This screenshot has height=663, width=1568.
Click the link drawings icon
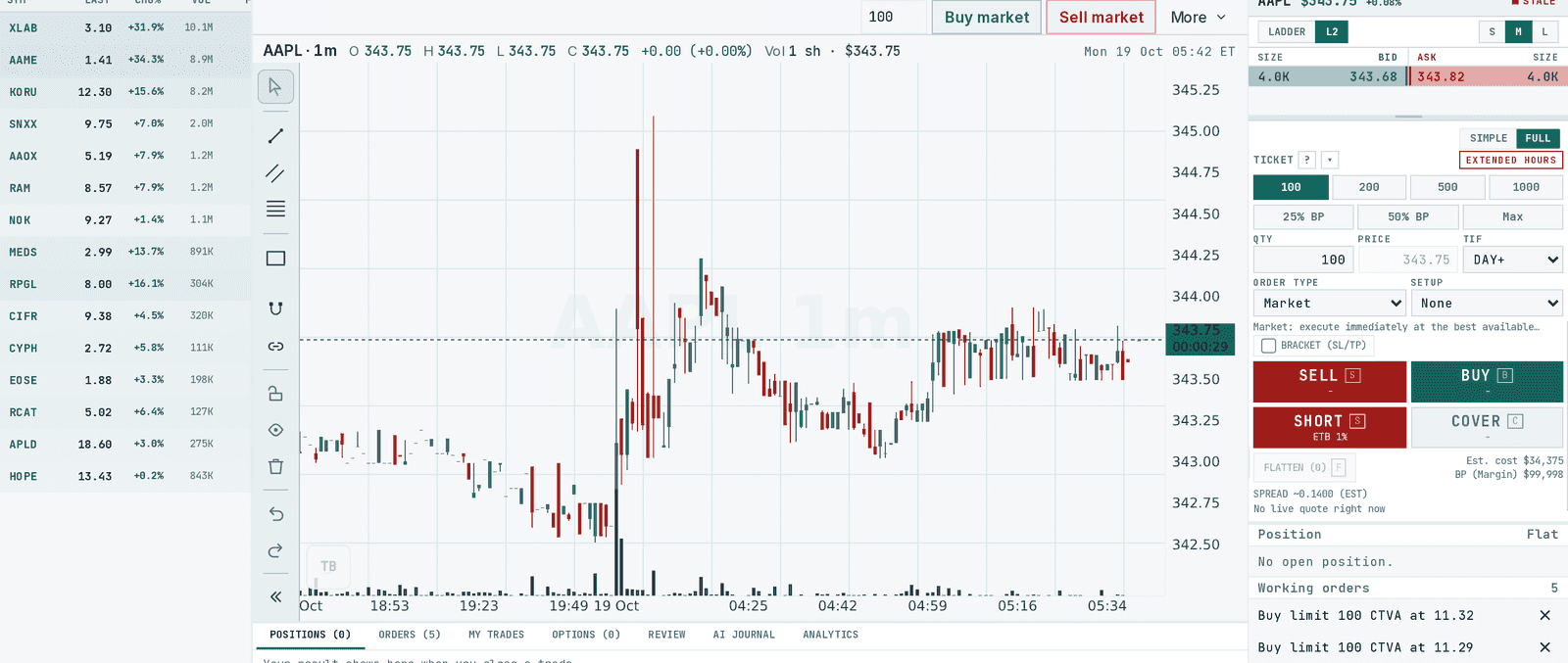point(275,346)
